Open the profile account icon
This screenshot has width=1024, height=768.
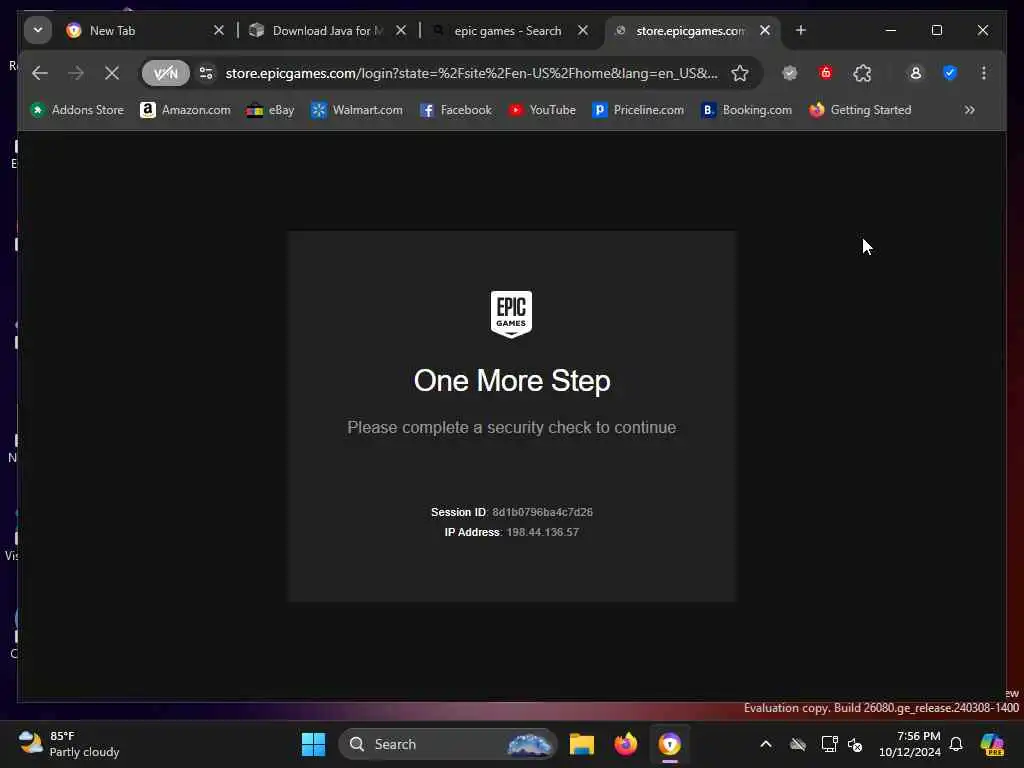pyautogui.click(x=916, y=73)
